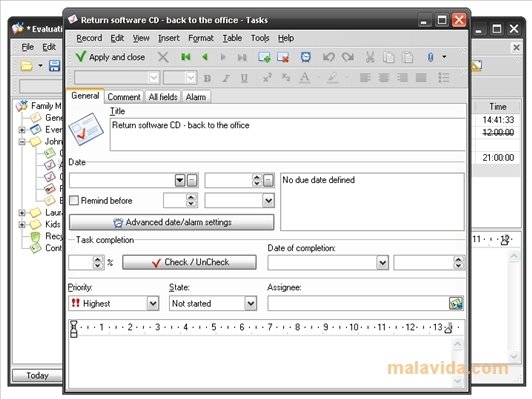532x399 pixels.
Task: Click the Check / UnCheck button
Action: [189, 262]
